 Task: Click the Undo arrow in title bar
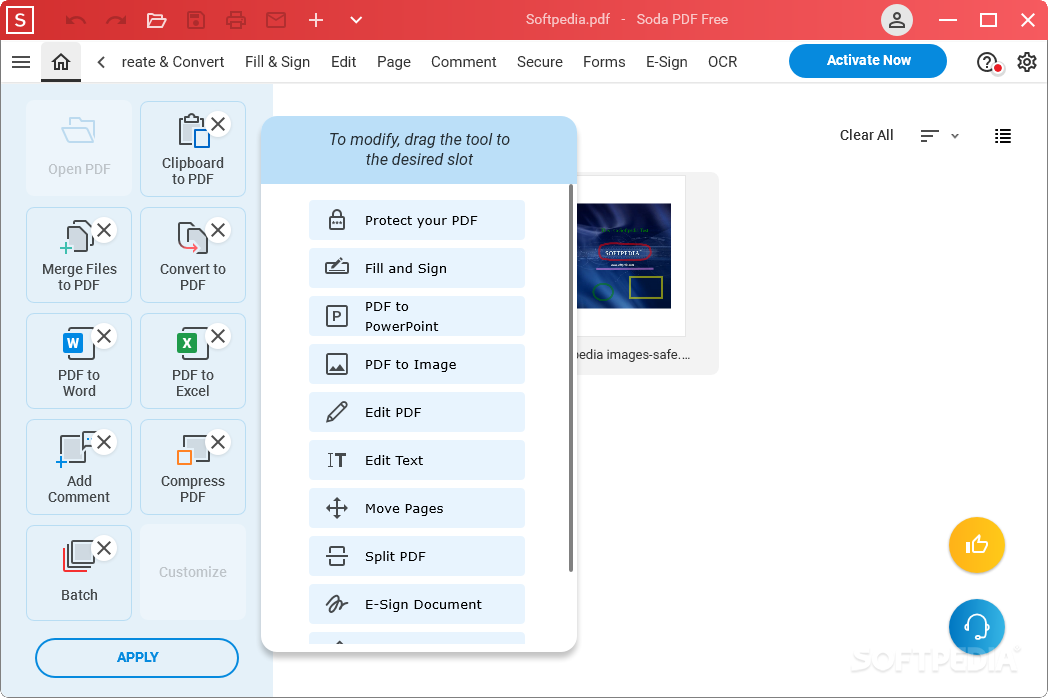coord(76,20)
